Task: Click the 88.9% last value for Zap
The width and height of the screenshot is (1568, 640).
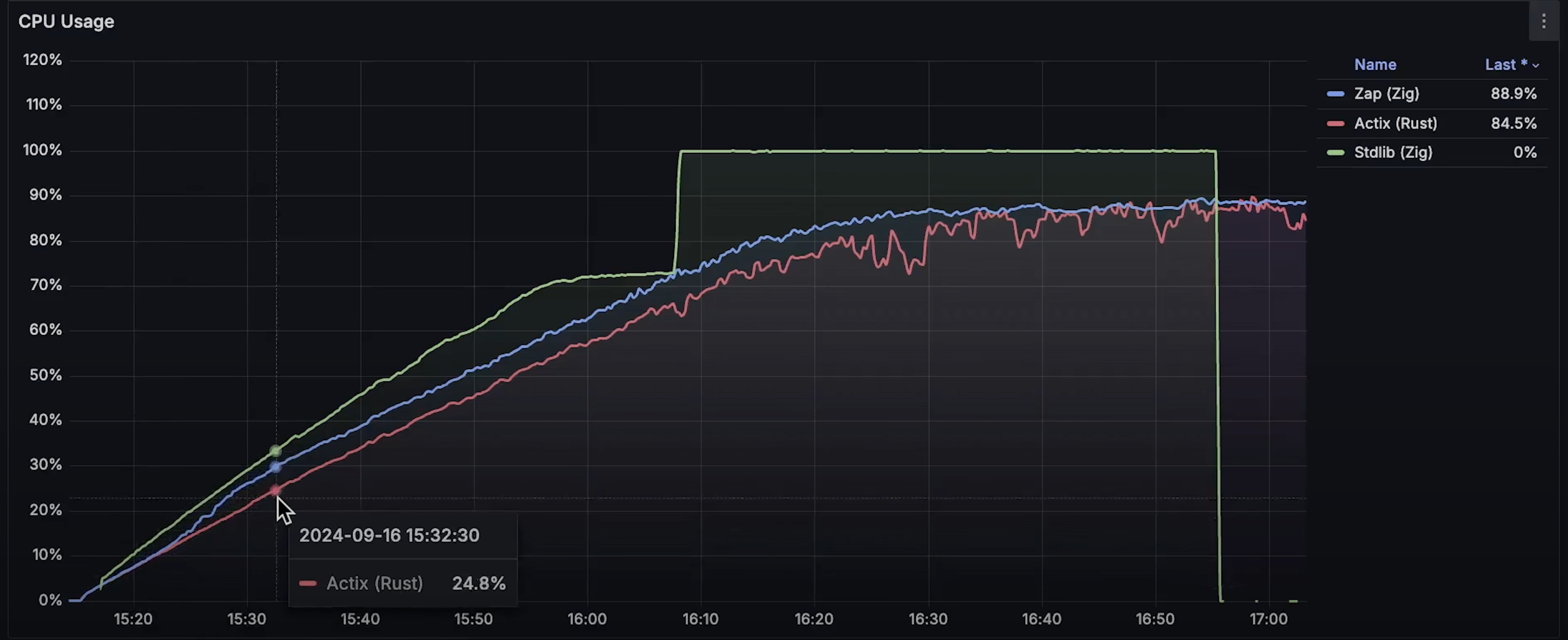Action: (1513, 94)
